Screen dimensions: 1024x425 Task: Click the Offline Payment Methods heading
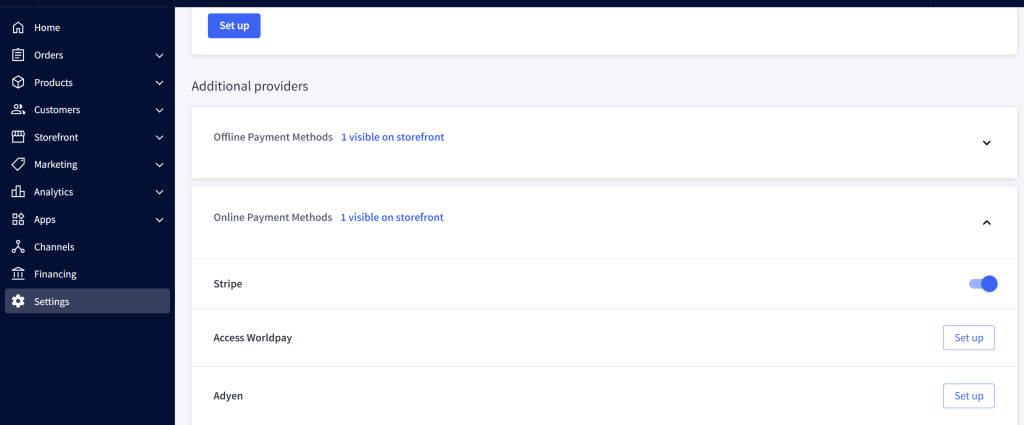[x=273, y=138]
